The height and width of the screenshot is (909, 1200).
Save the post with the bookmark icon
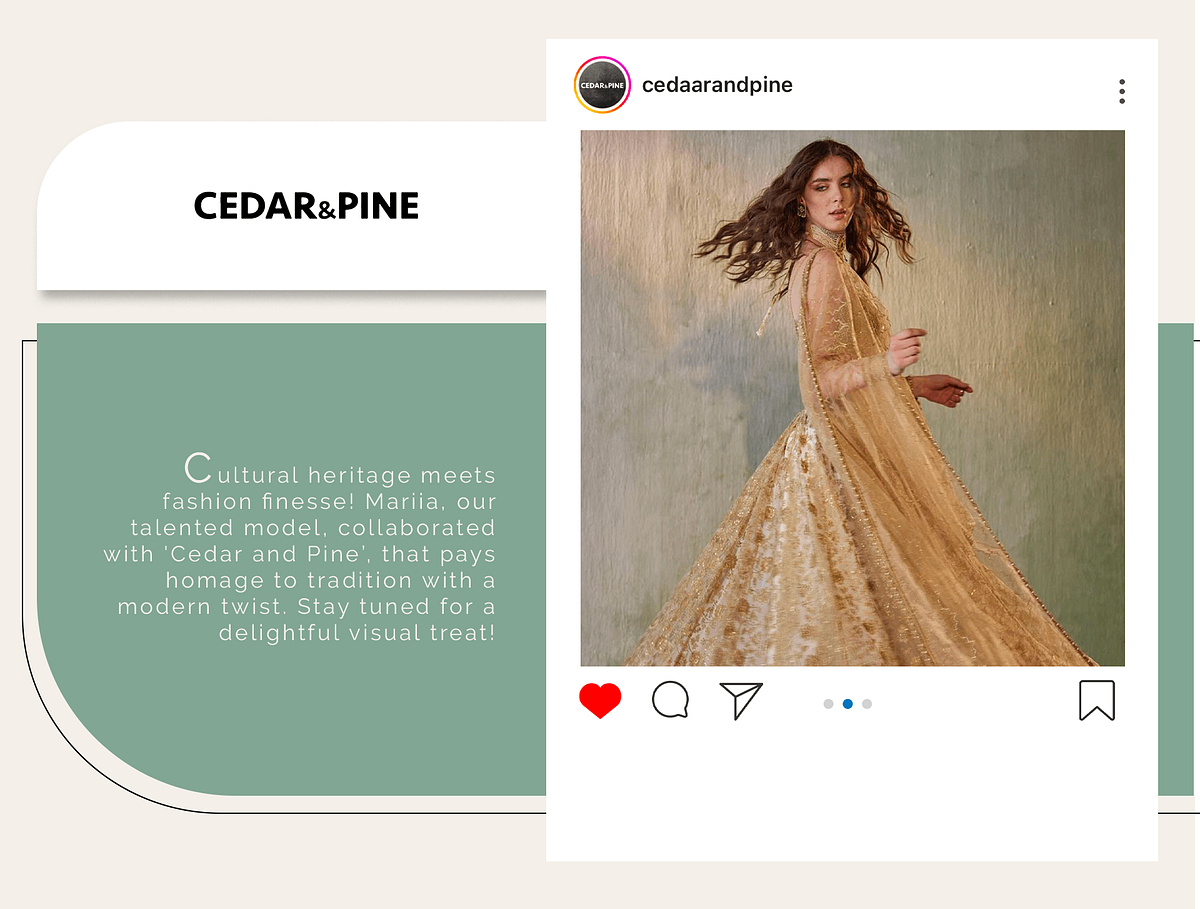pos(1097,700)
